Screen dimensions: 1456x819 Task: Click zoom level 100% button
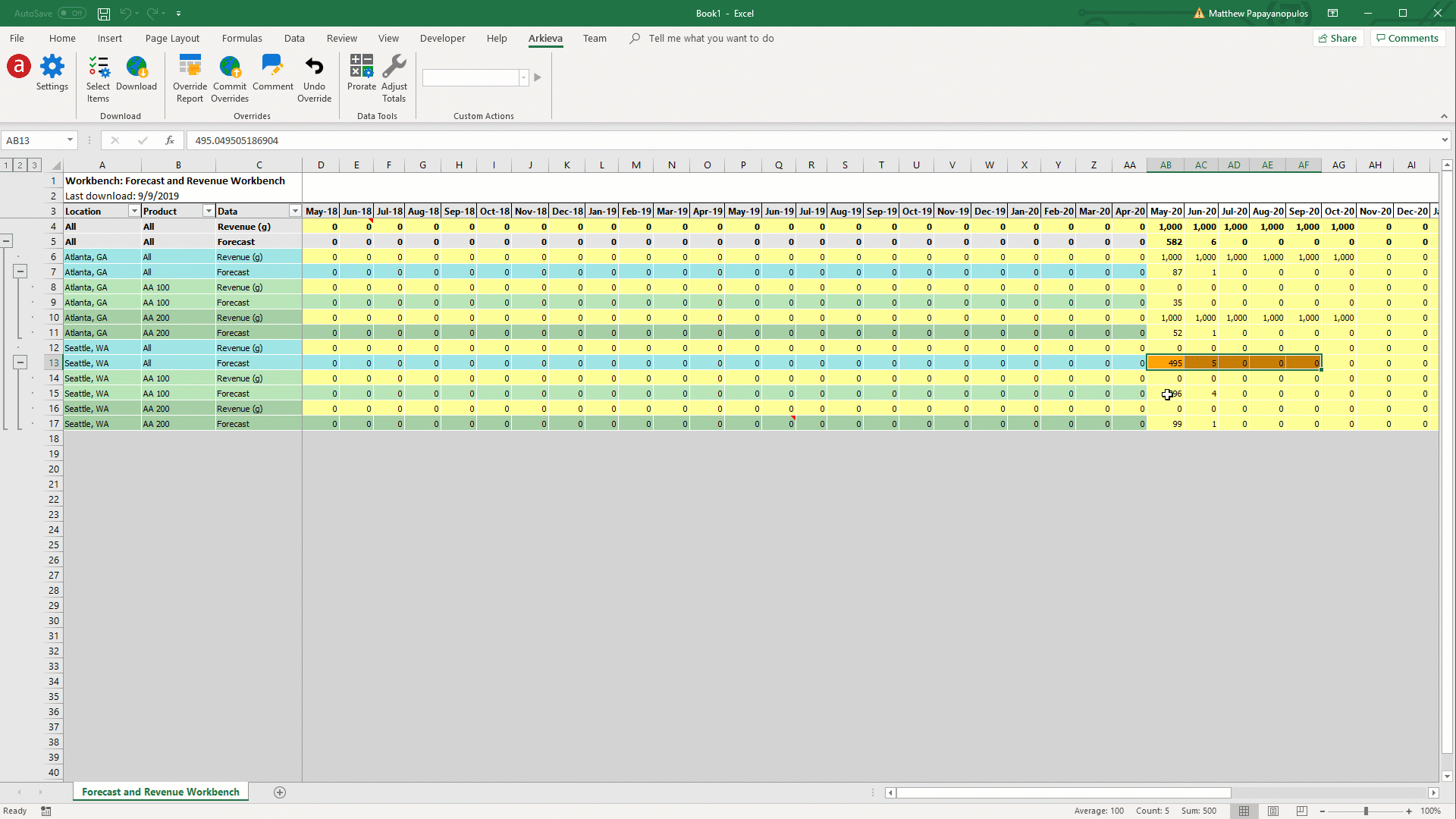1431,811
